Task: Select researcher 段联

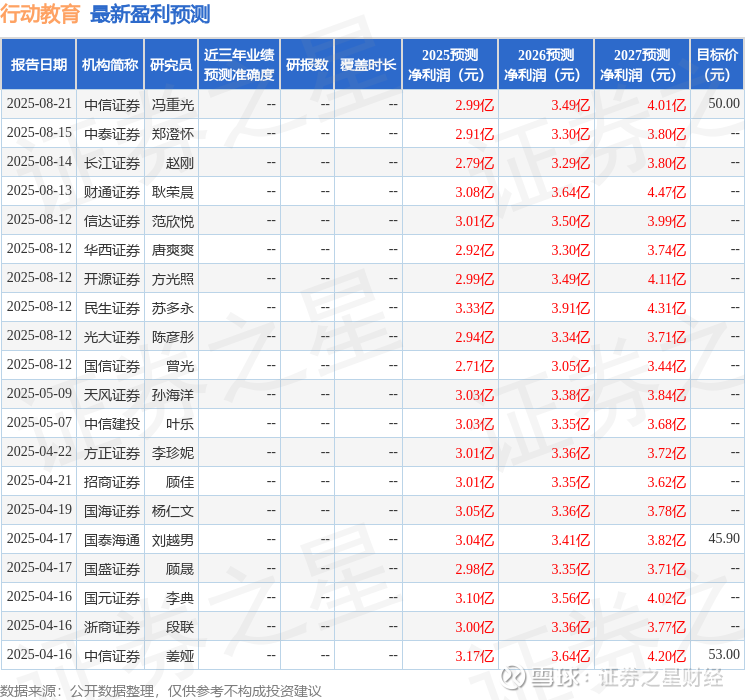Action: tap(180, 627)
